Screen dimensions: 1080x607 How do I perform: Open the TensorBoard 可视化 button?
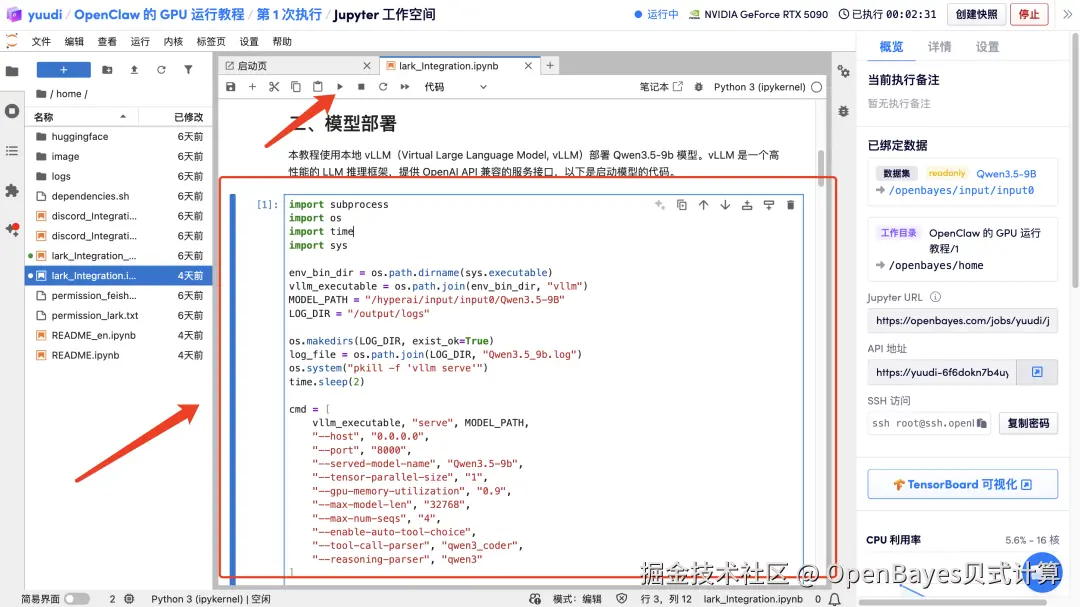pos(962,484)
